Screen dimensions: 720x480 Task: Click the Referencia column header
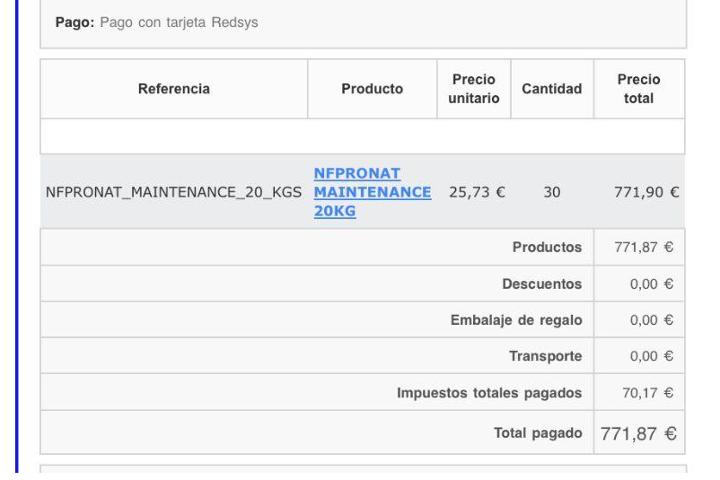coord(174,89)
